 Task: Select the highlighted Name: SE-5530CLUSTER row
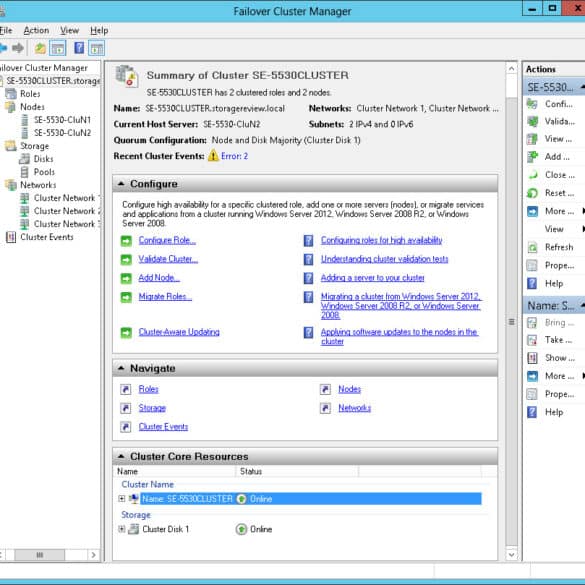[310, 499]
